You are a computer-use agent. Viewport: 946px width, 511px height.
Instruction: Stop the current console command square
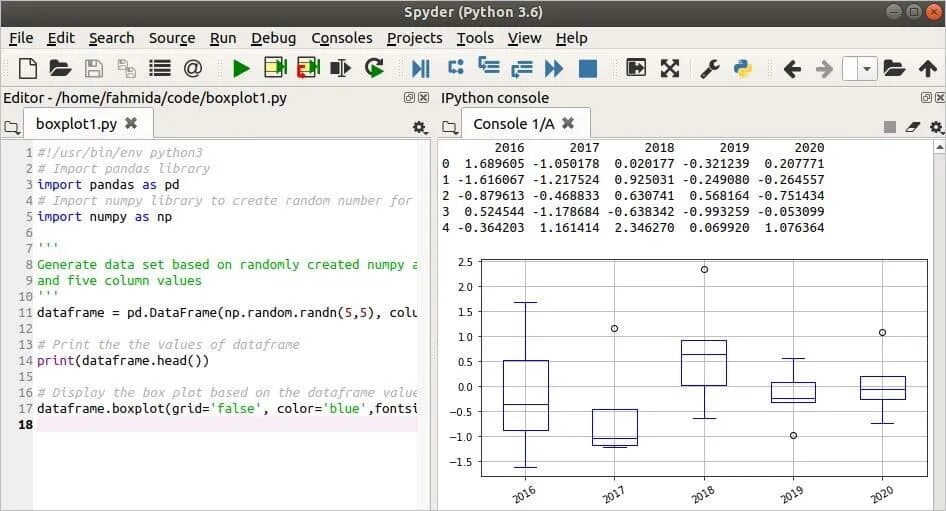[x=889, y=127]
